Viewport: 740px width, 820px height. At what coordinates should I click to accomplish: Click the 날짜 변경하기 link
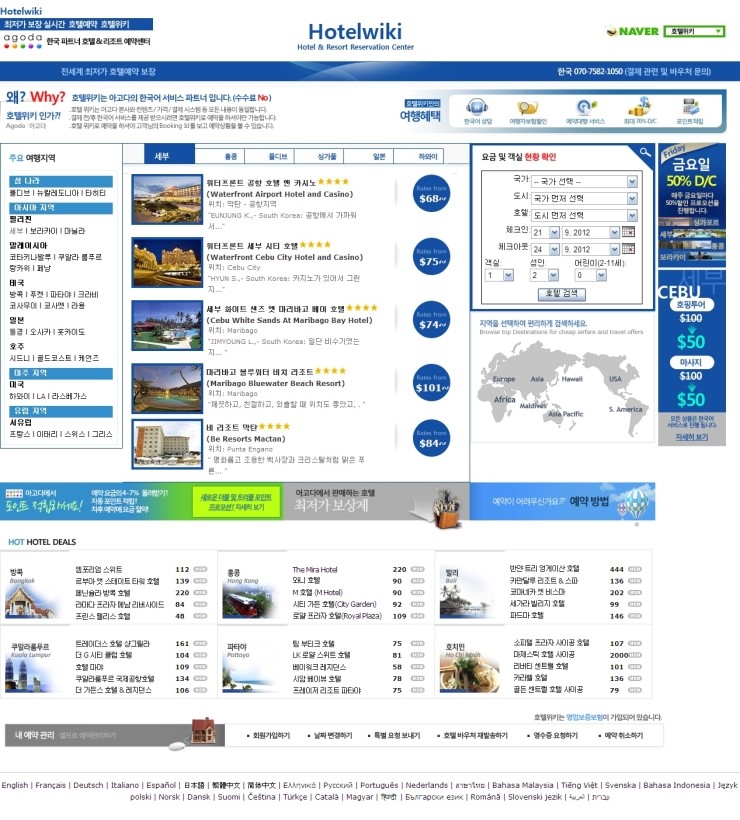pyautogui.click(x=333, y=735)
